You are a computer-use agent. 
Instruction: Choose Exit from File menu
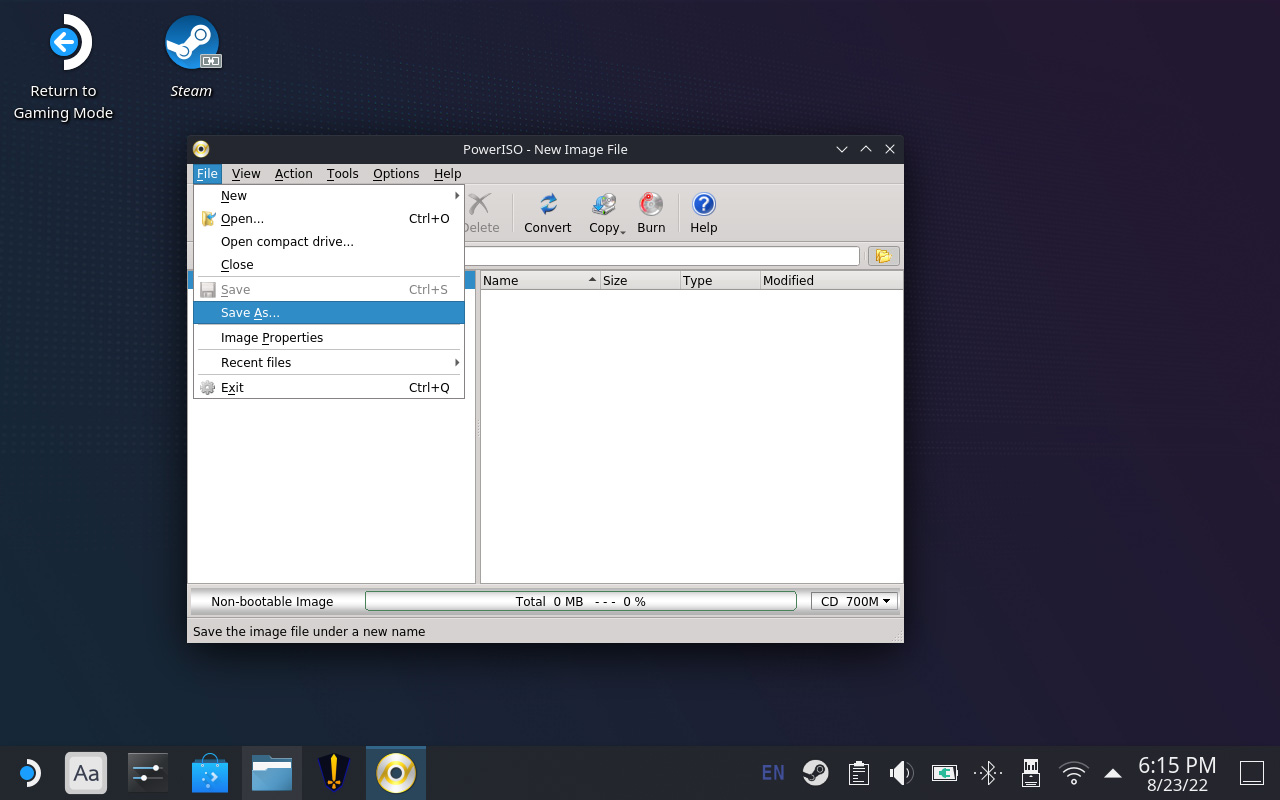pyautogui.click(x=329, y=388)
